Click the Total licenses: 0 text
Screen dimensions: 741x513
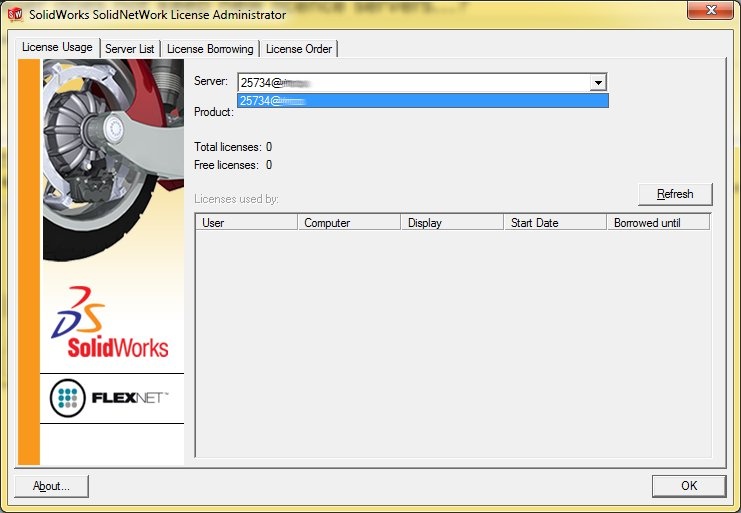point(233,147)
